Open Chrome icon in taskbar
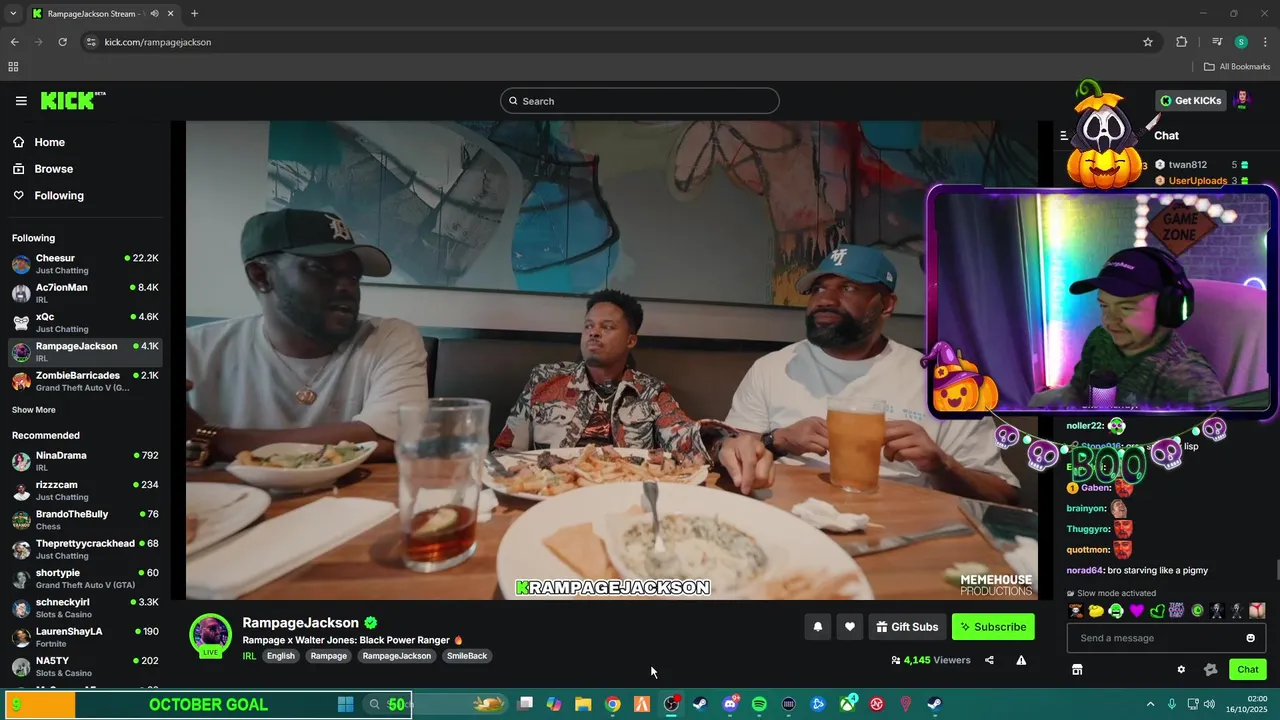Viewport: 1280px width, 720px height. pyautogui.click(x=613, y=704)
